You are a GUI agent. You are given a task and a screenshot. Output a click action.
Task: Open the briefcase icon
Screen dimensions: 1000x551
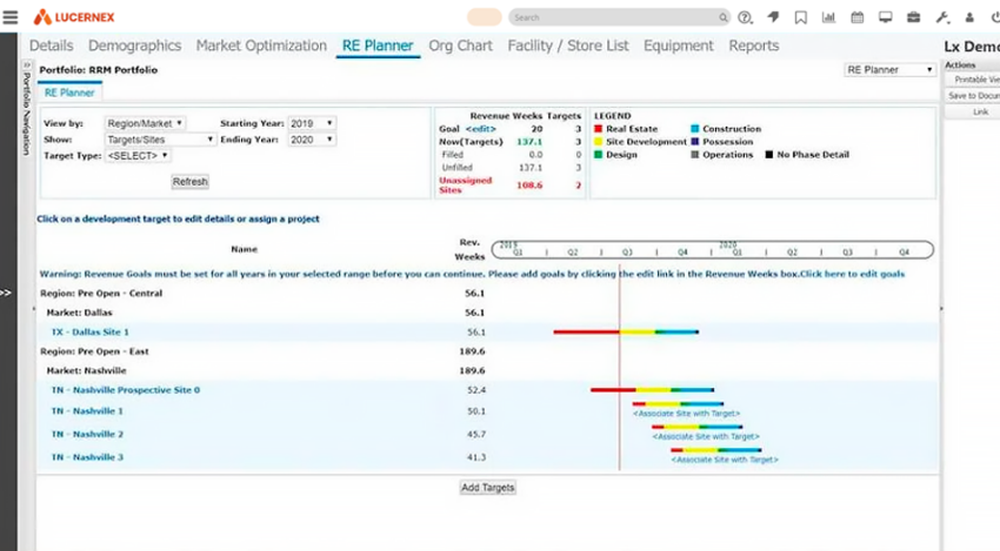click(x=913, y=17)
